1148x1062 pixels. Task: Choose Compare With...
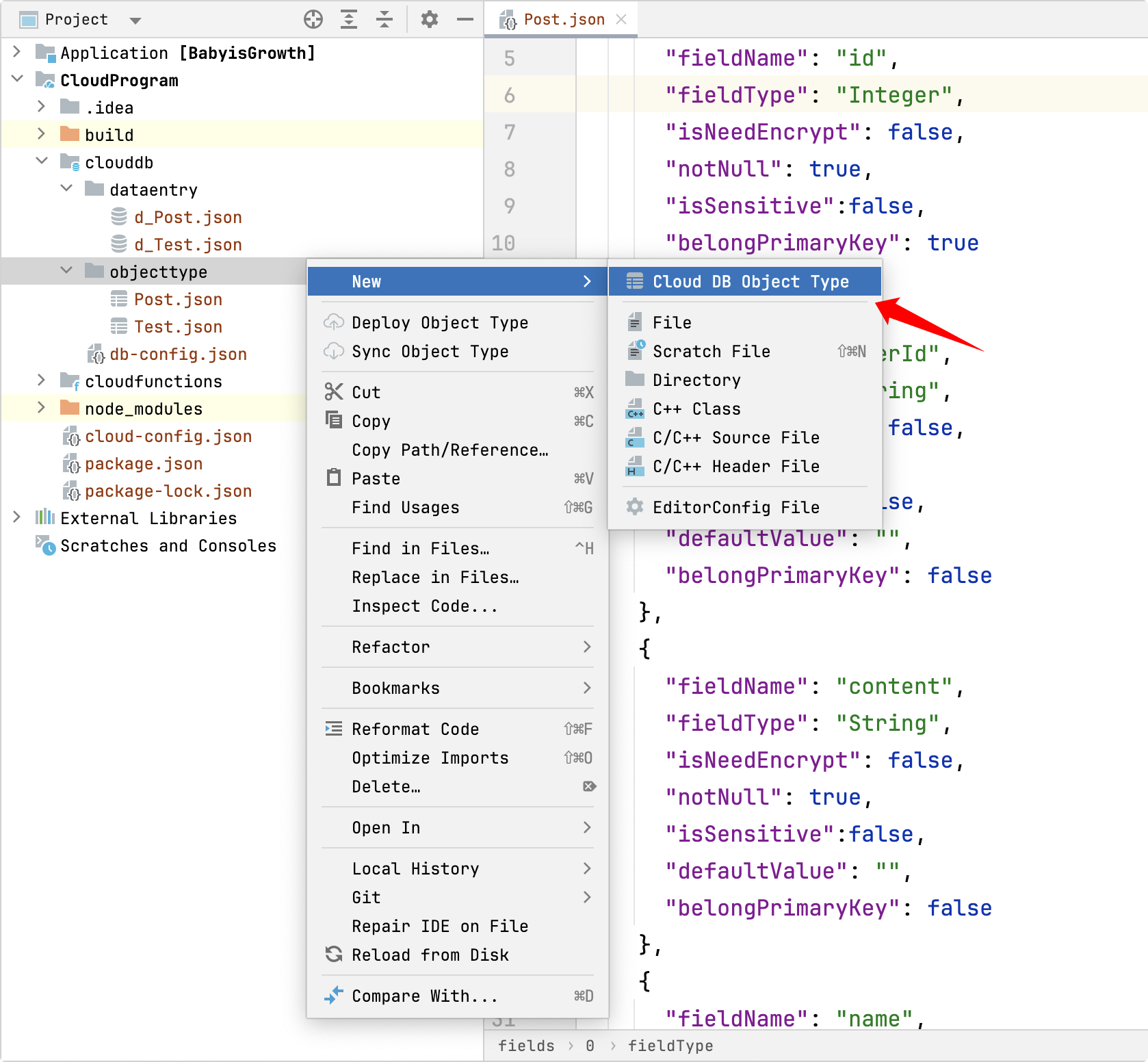[x=457, y=996]
